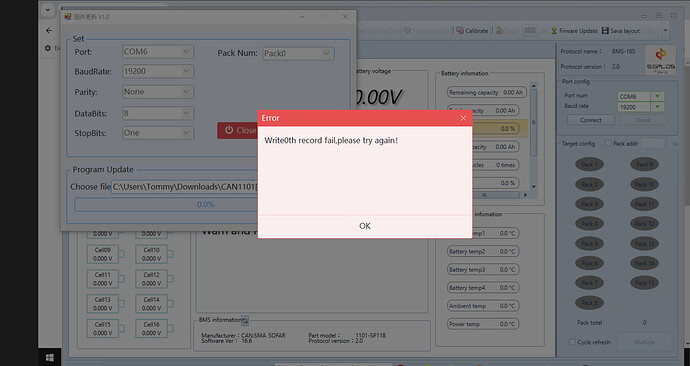This screenshot has height=366, width=690.
Task: Click the grayed History record toolbar item
Action: coord(426,31)
